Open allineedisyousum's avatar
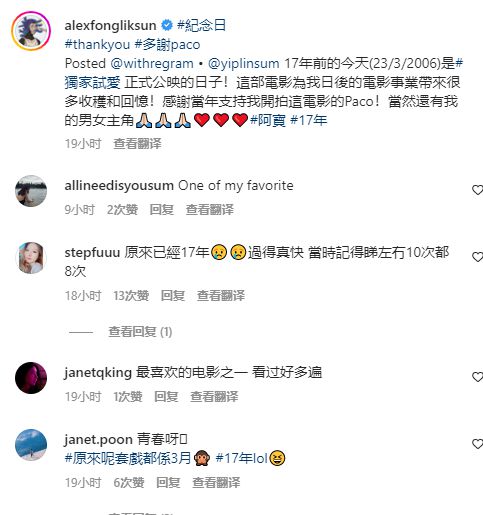 [31, 191]
